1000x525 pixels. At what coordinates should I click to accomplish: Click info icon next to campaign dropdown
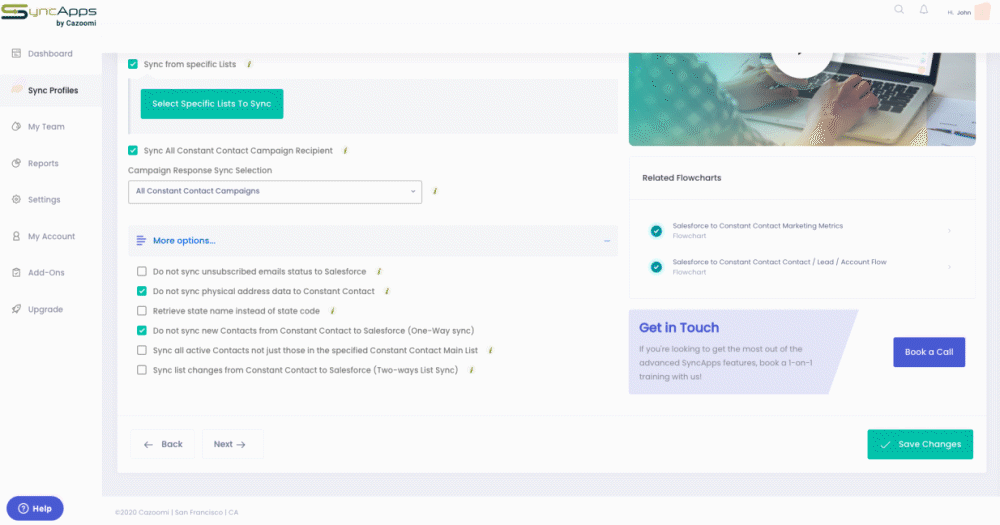coord(435,191)
